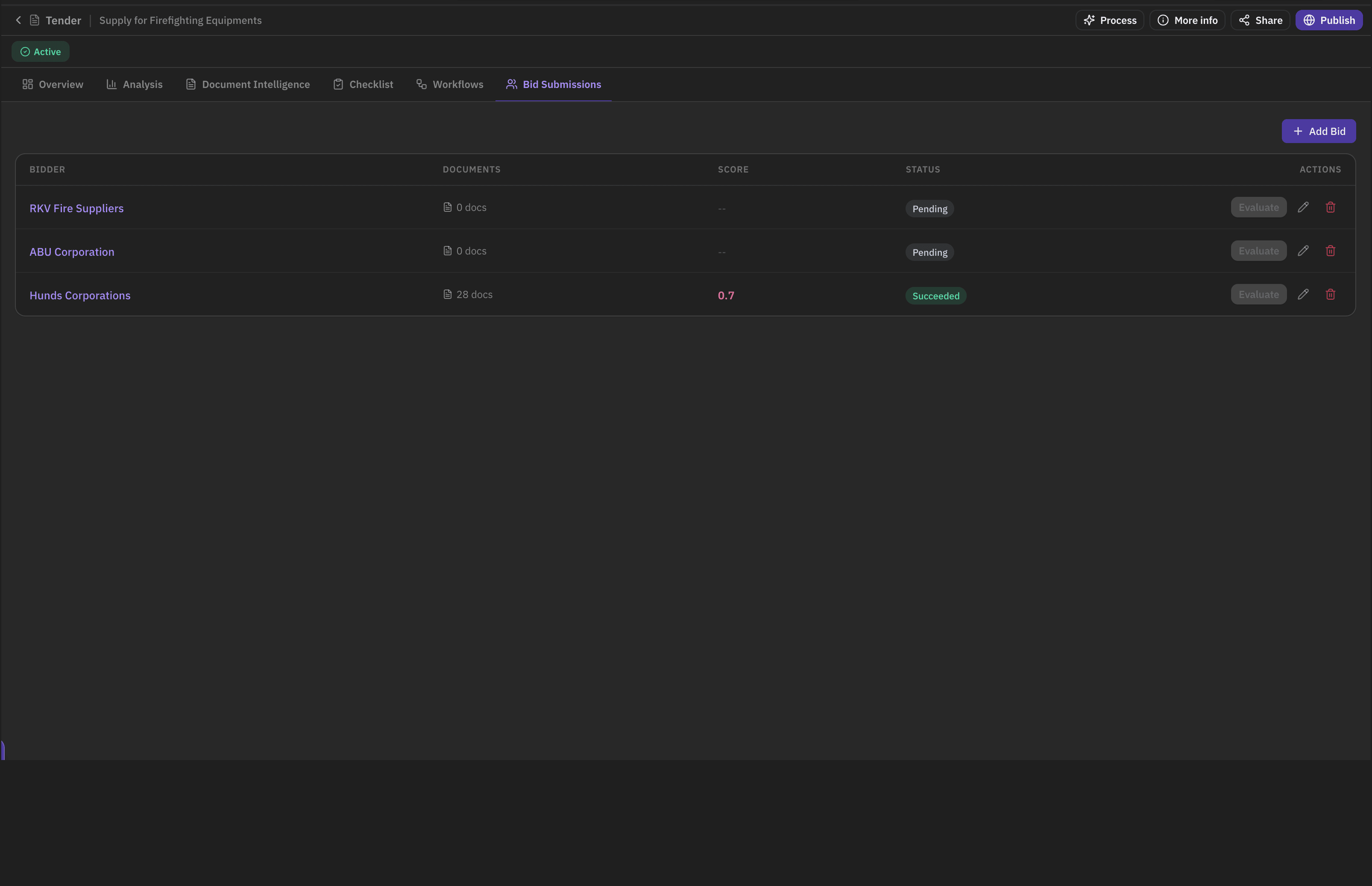Open Hunds Corporations bidder

(x=80, y=296)
